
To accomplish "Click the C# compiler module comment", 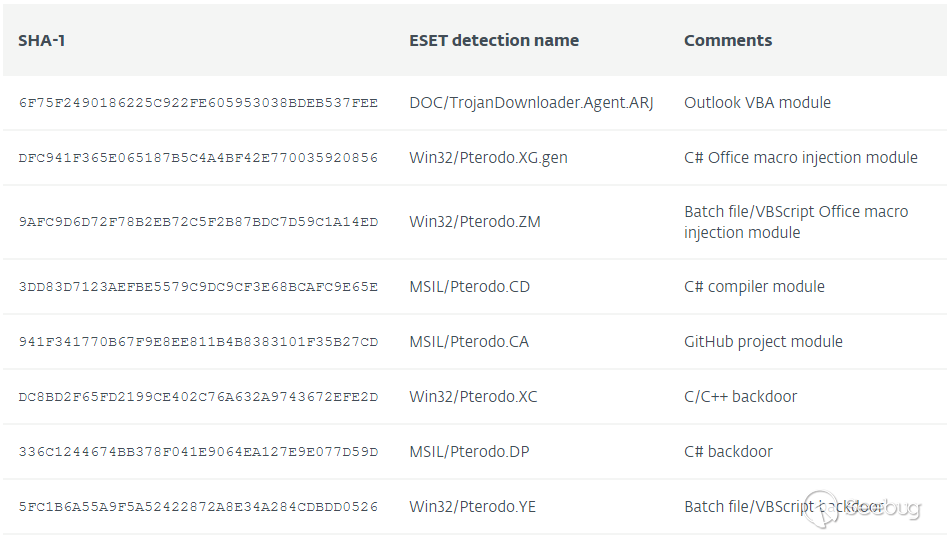I will click(754, 287).
